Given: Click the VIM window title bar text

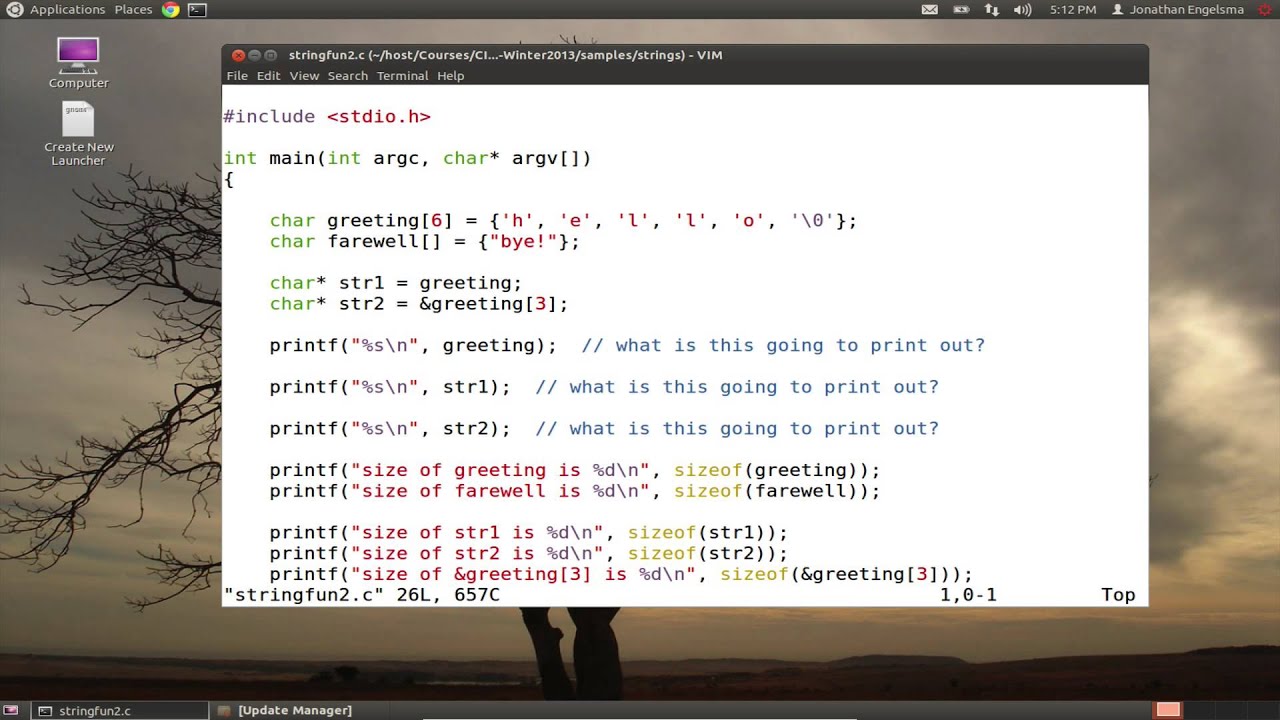Looking at the screenshot, I should [x=505, y=55].
